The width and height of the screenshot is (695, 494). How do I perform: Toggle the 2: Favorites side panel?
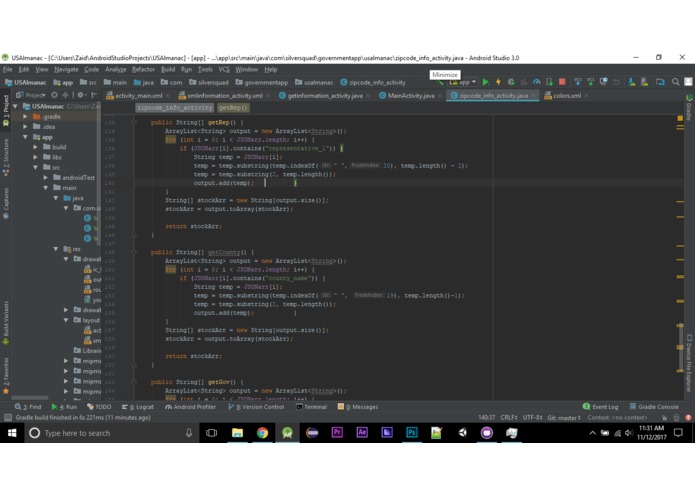6,376
